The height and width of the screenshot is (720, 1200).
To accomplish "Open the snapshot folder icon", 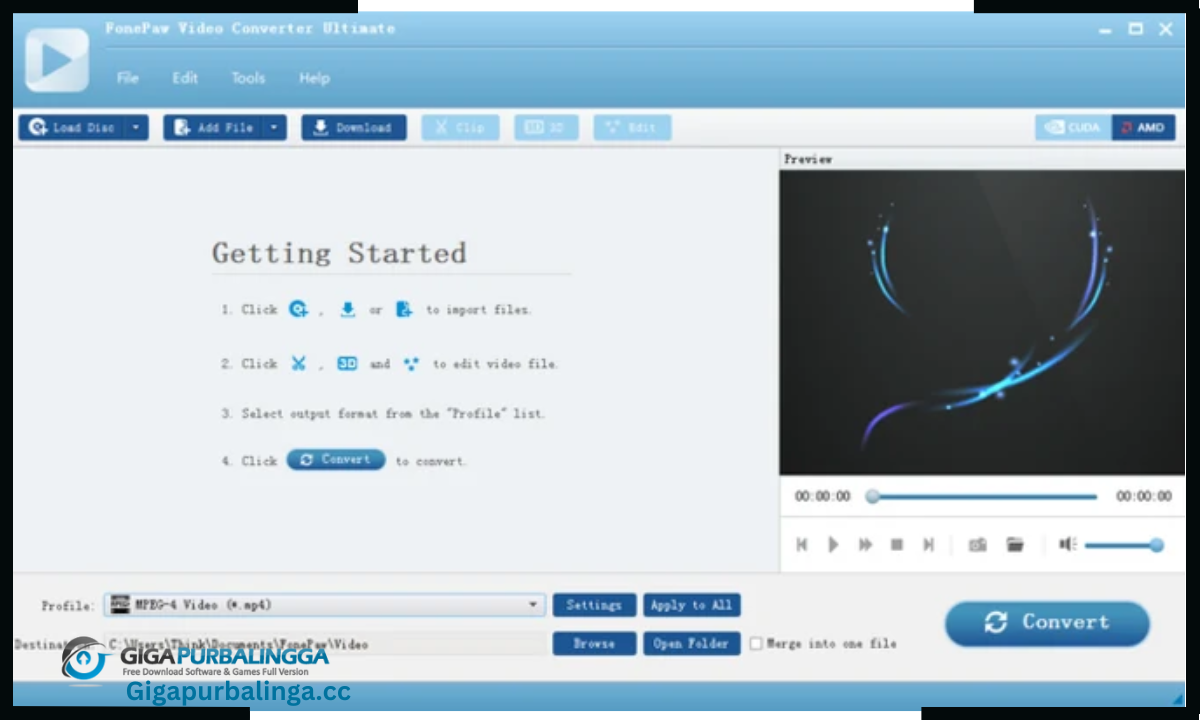I will 1015,544.
